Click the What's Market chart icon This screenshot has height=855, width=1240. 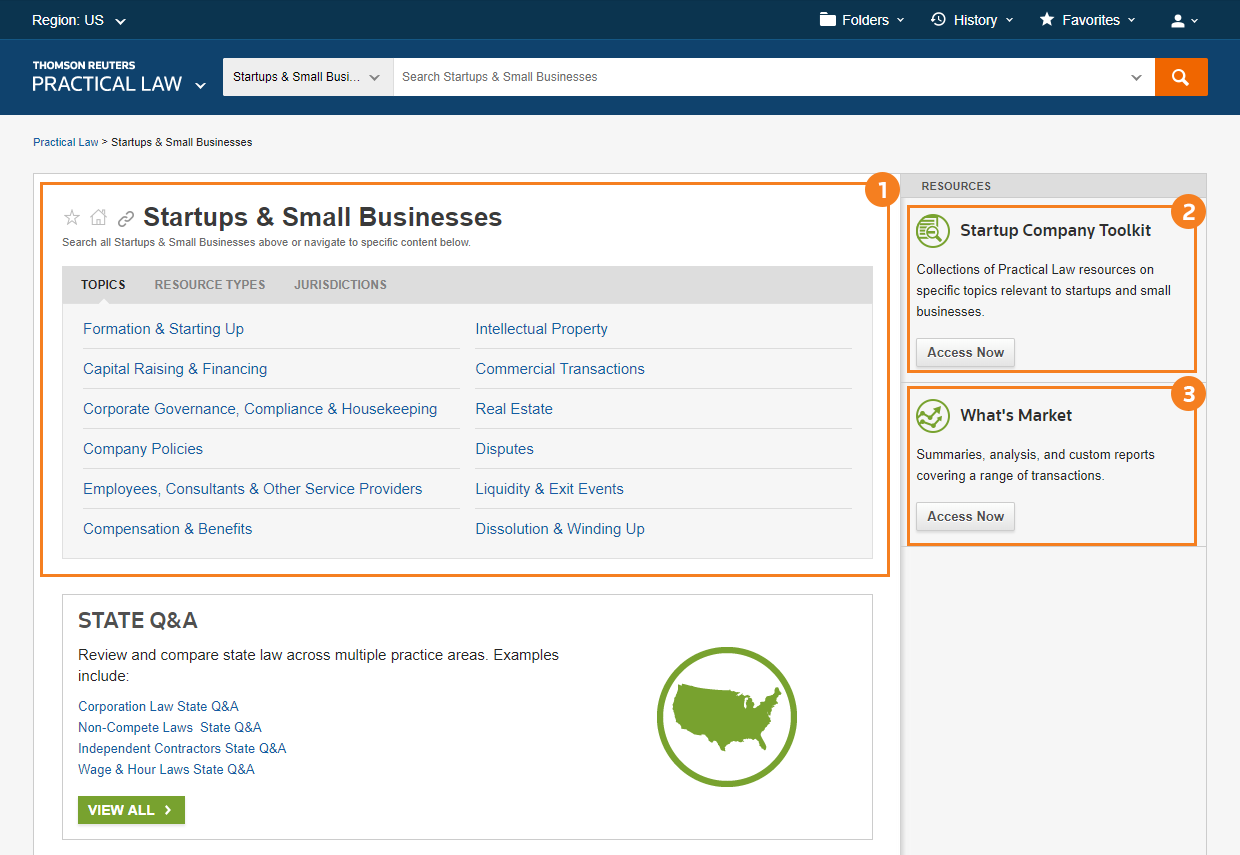tap(933, 416)
